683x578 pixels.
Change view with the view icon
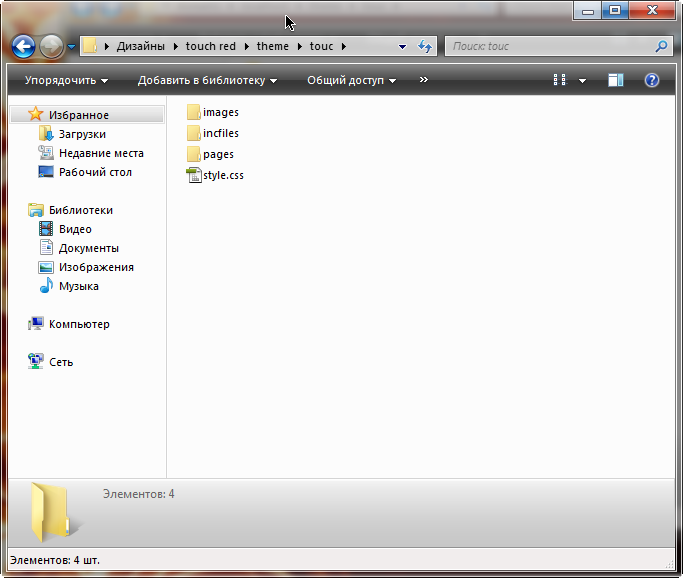[560, 80]
